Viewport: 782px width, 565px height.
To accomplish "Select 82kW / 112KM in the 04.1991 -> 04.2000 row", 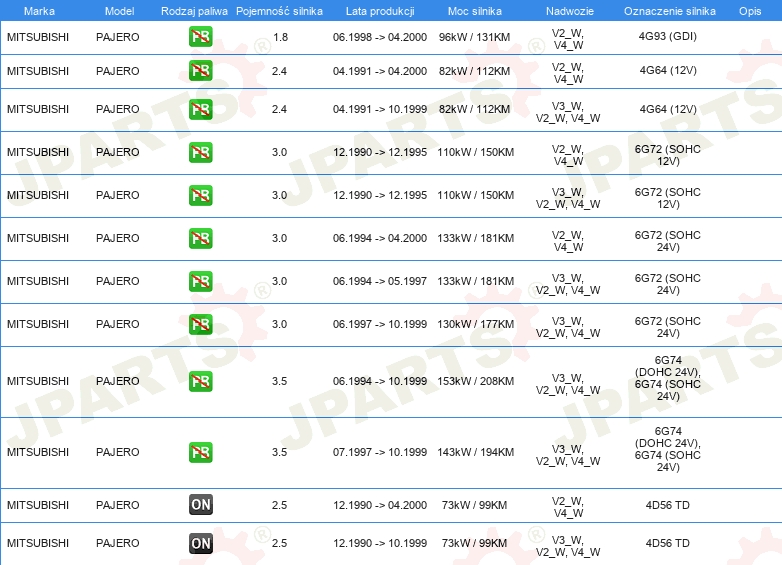I will coord(475,71).
